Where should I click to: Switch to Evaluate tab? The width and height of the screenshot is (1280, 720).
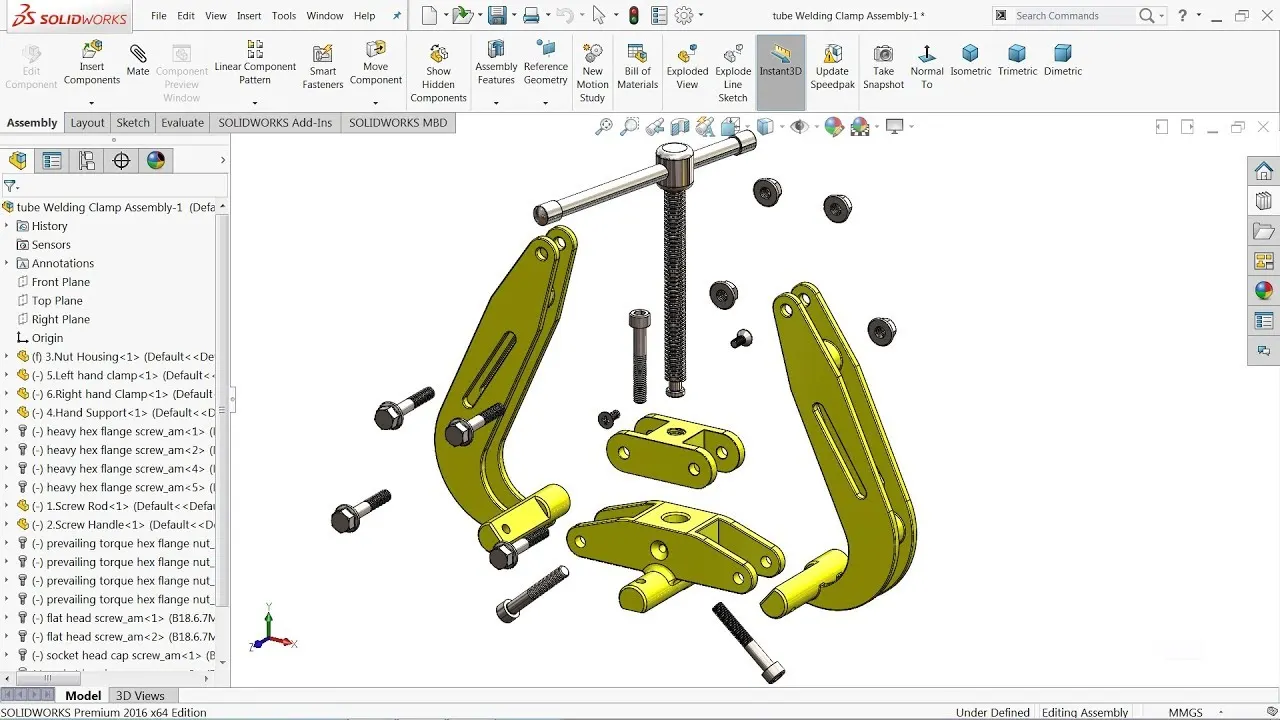[x=182, y=123]
